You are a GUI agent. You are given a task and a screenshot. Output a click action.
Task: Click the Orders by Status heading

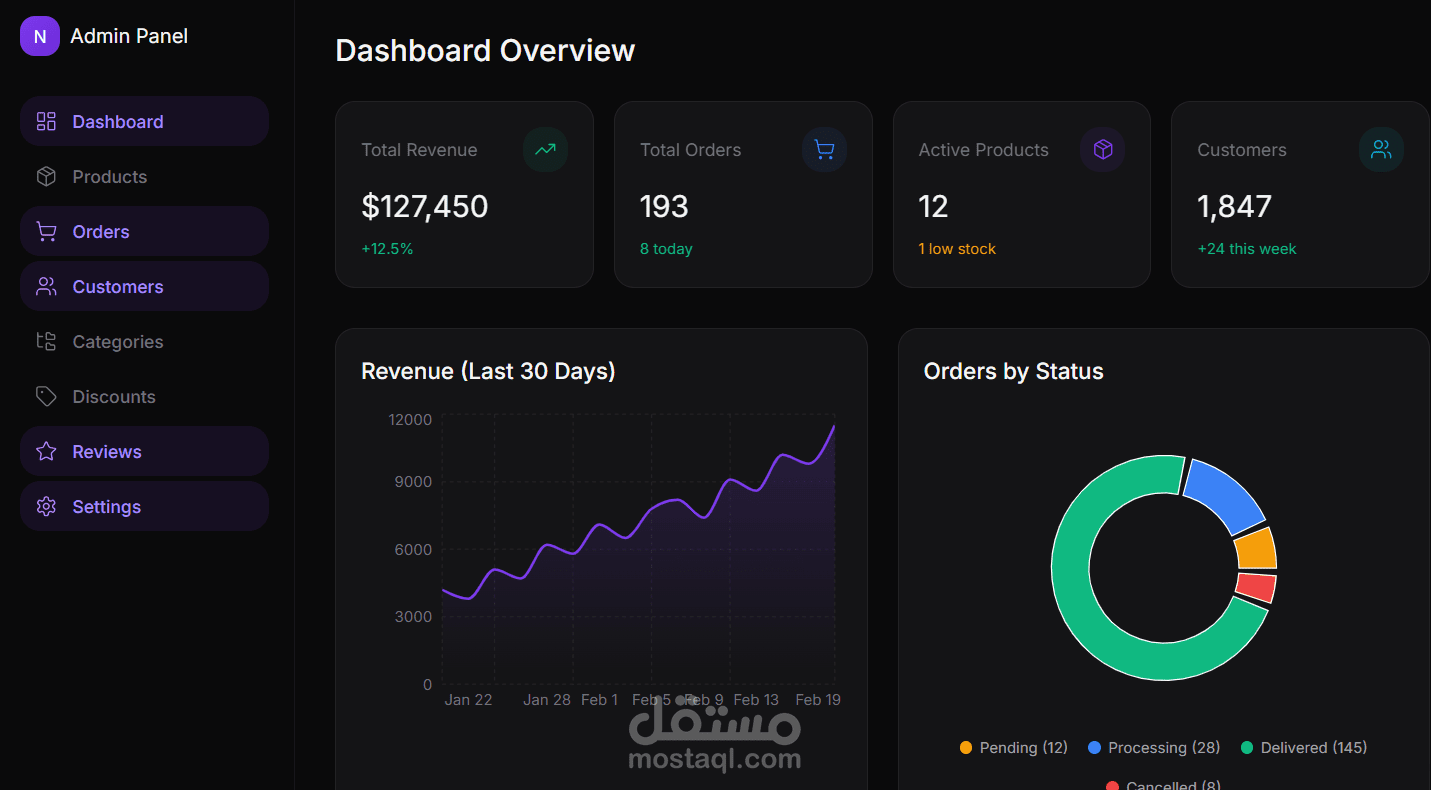point(1013,371)
